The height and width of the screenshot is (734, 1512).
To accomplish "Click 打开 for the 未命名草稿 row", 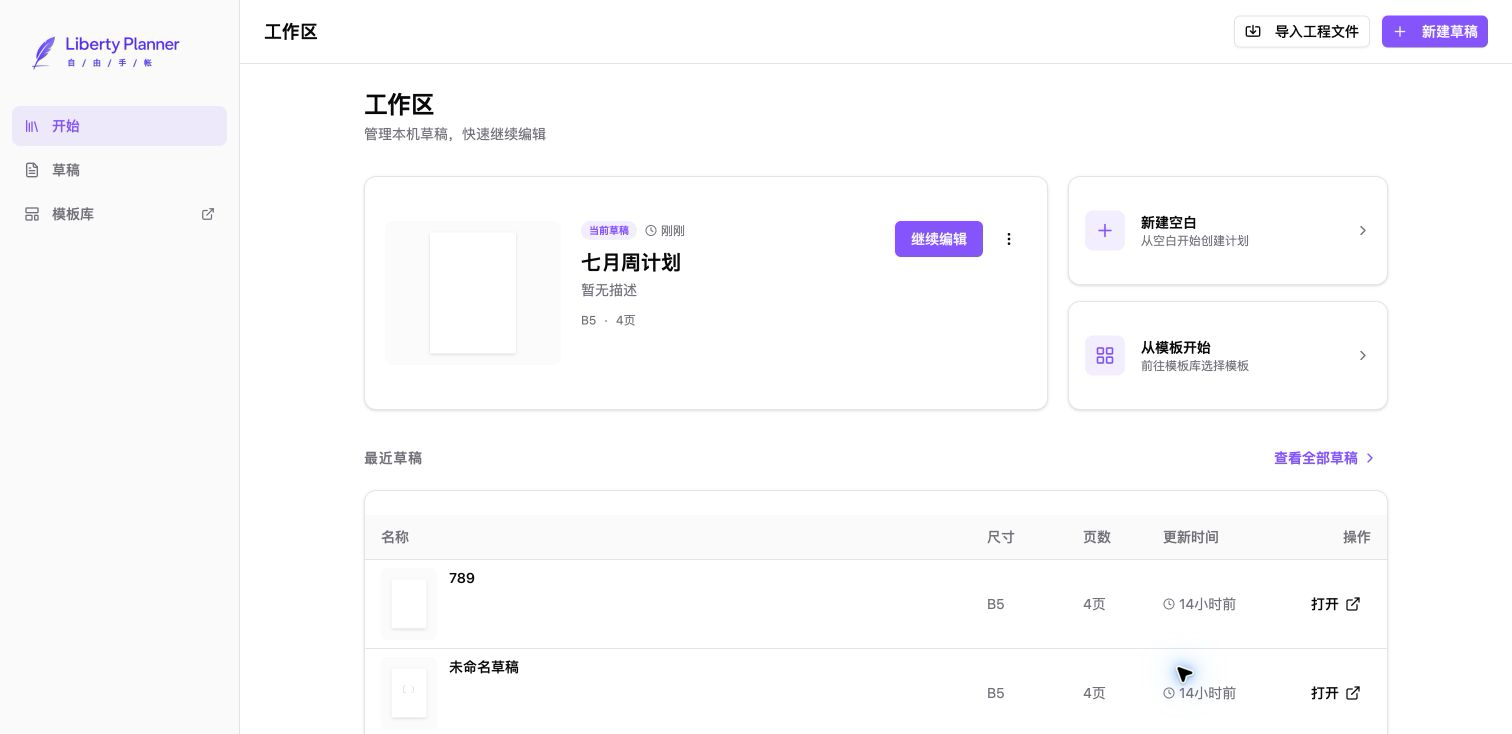I will (x=1336, y=693).
